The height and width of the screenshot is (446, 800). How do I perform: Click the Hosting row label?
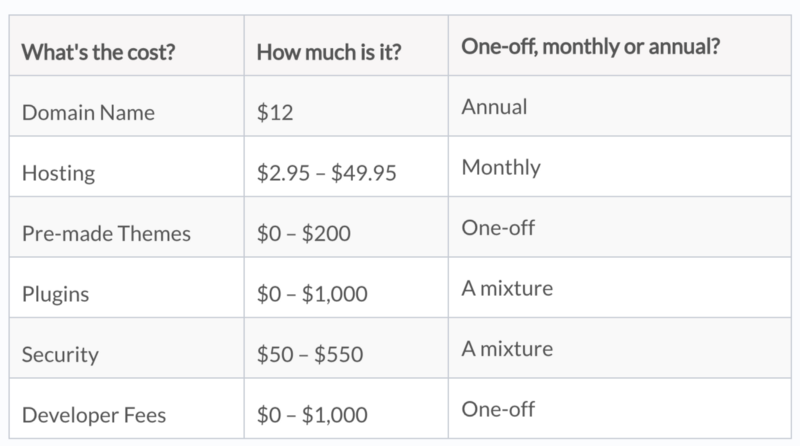[57, 173]
